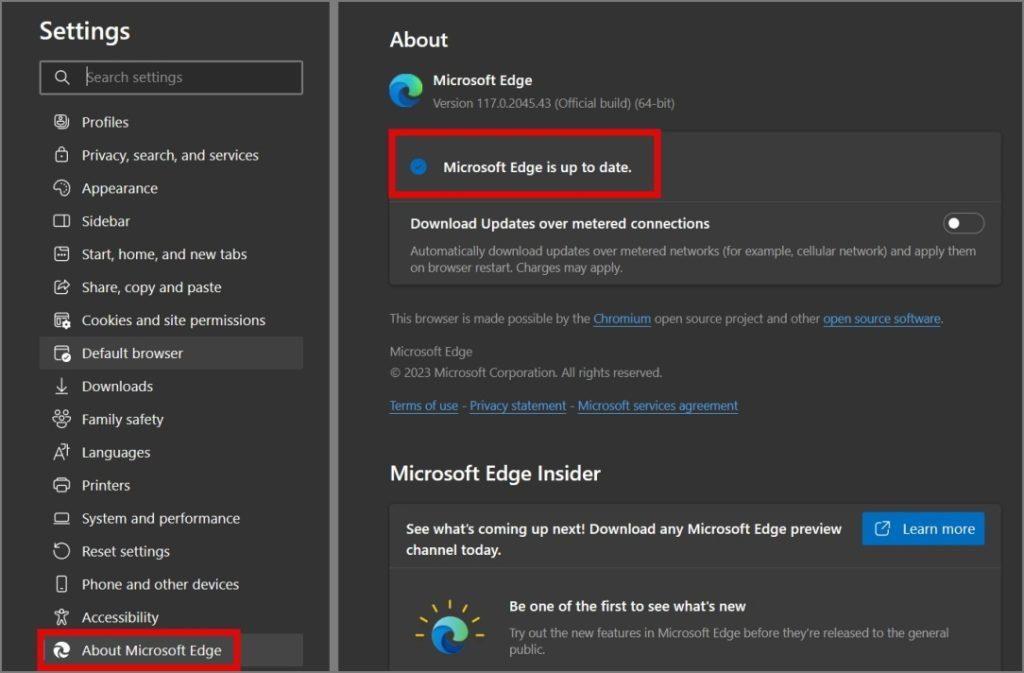
Task: Click the Profiles icon in sidebar
Action: (x=61, y=121)
